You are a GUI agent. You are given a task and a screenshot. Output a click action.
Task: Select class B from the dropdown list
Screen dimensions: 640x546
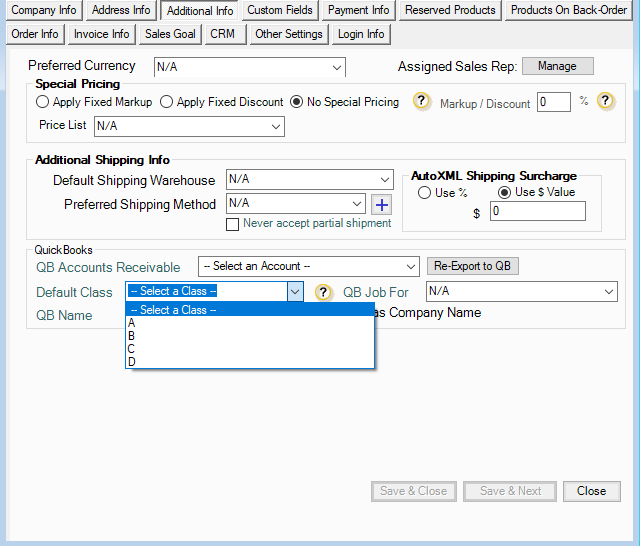pos(132,336)
